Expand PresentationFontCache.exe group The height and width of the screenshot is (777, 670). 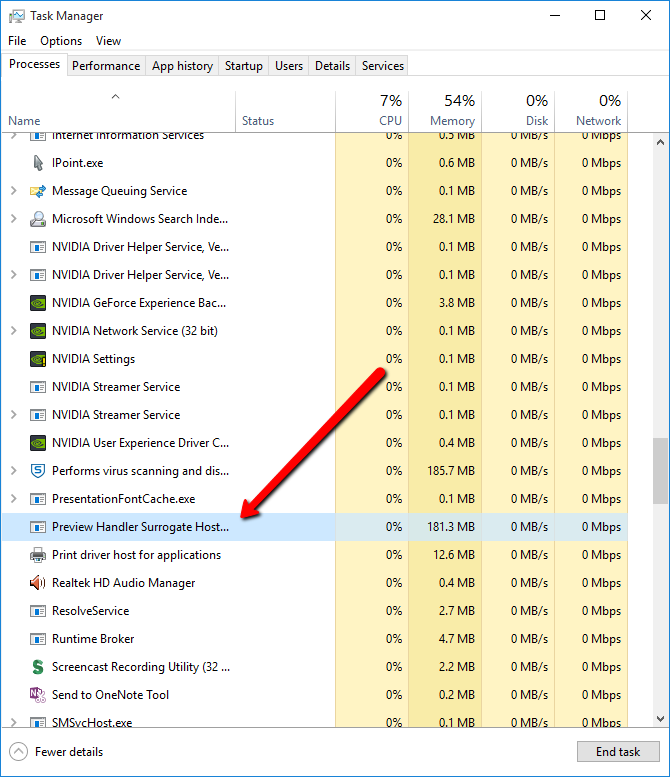[x=14, y=499]
